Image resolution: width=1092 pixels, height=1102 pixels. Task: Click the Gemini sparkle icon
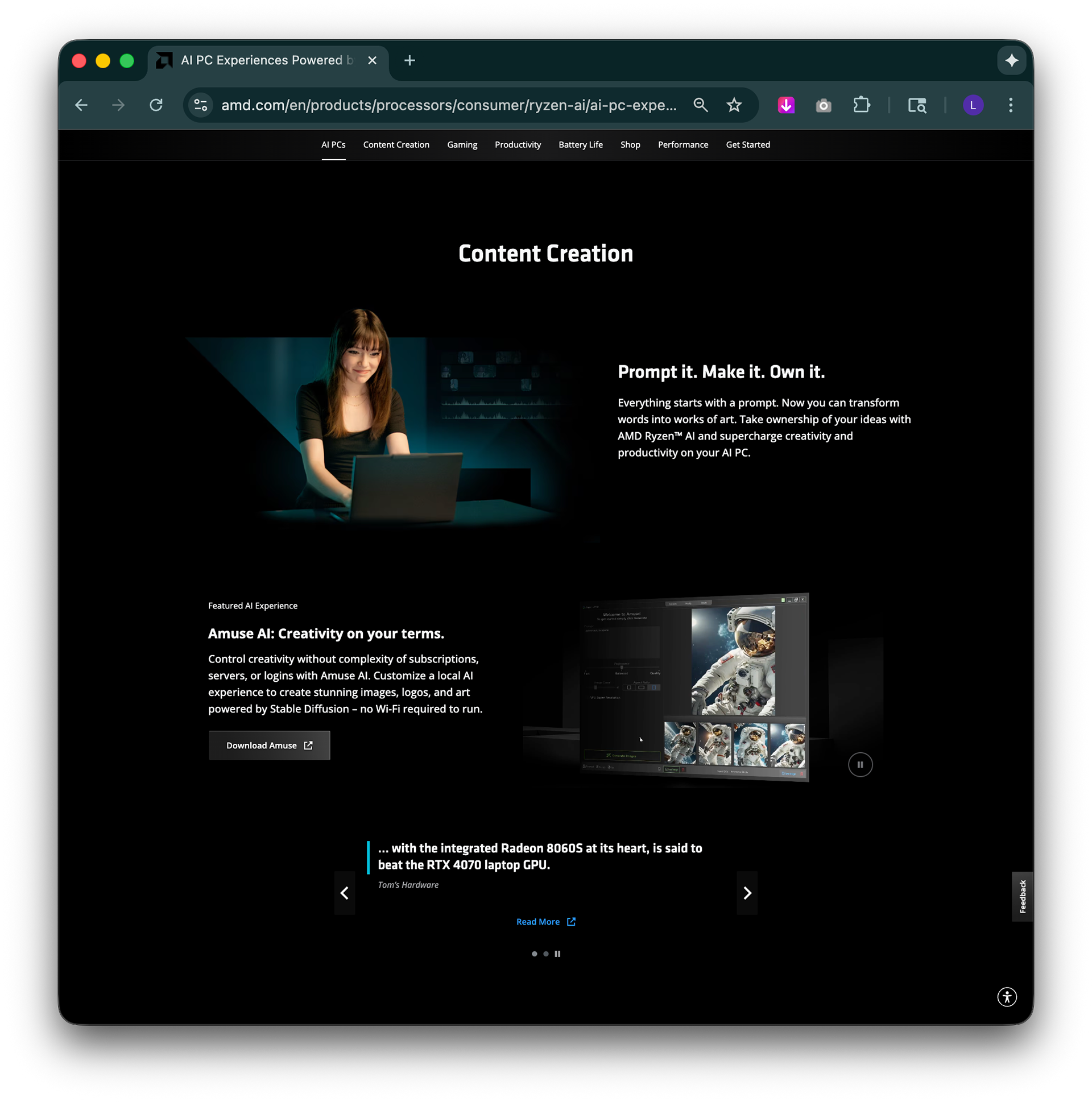pos(1012,60)
